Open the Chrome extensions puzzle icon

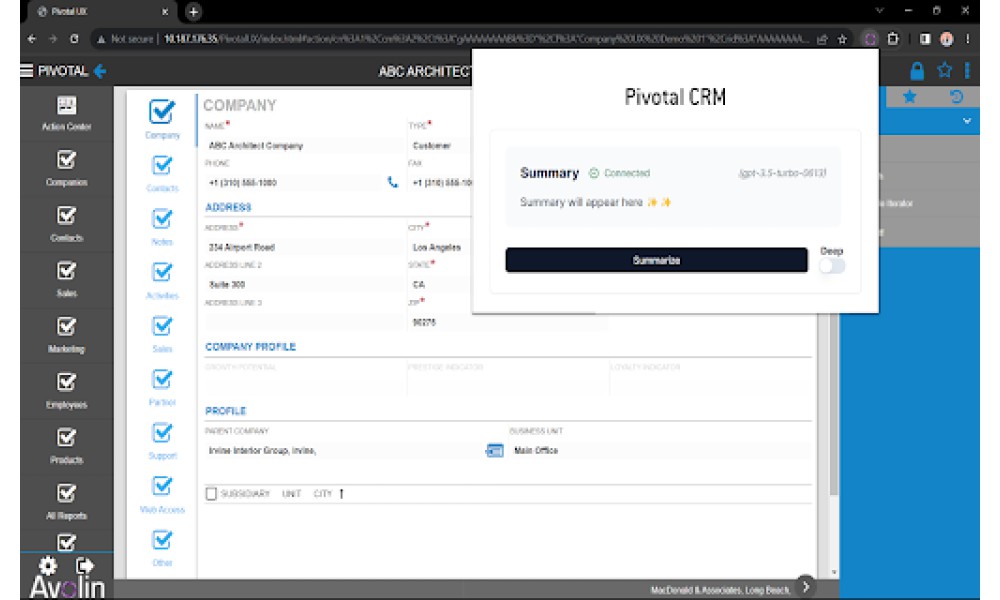(893, 39)
